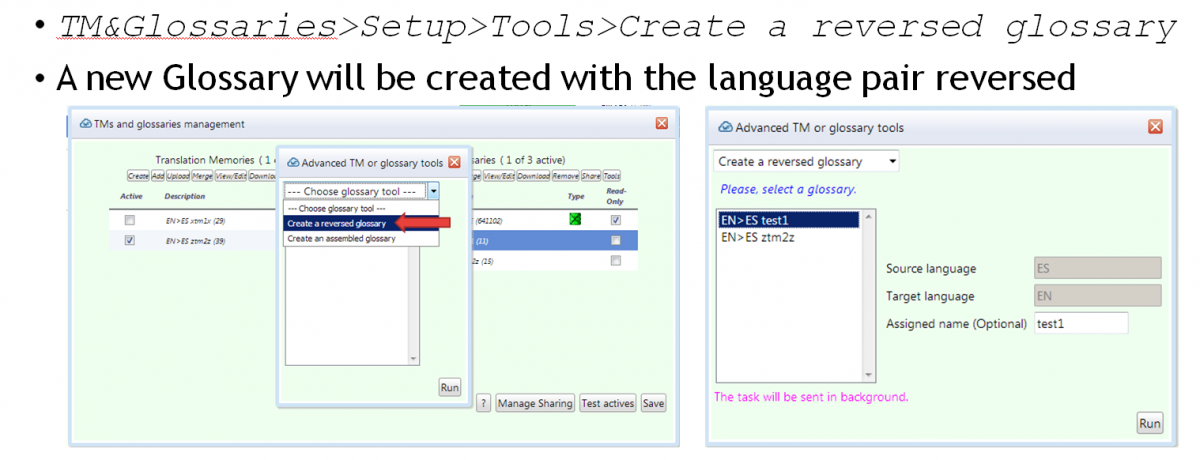The width and height of the screenshot is (1200, 460).
Task: Toggle Read-Only checkbox on highlighted blue glossary row
Action: click(615, 241)
